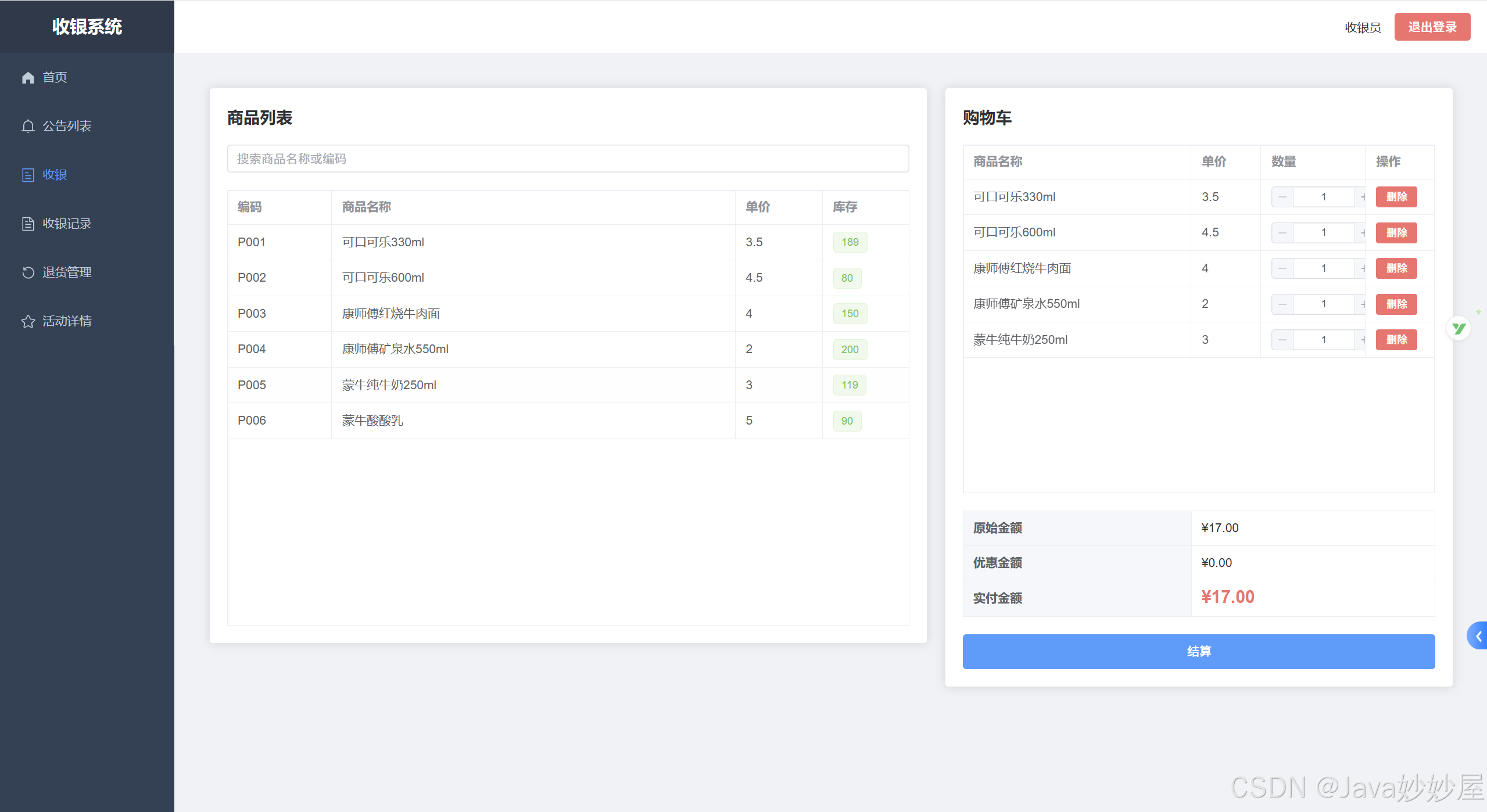Image resolution: width=1487 pixels, height=812 pixels.
Task: Click the home icon beside 首页
Action: point(28,77)
